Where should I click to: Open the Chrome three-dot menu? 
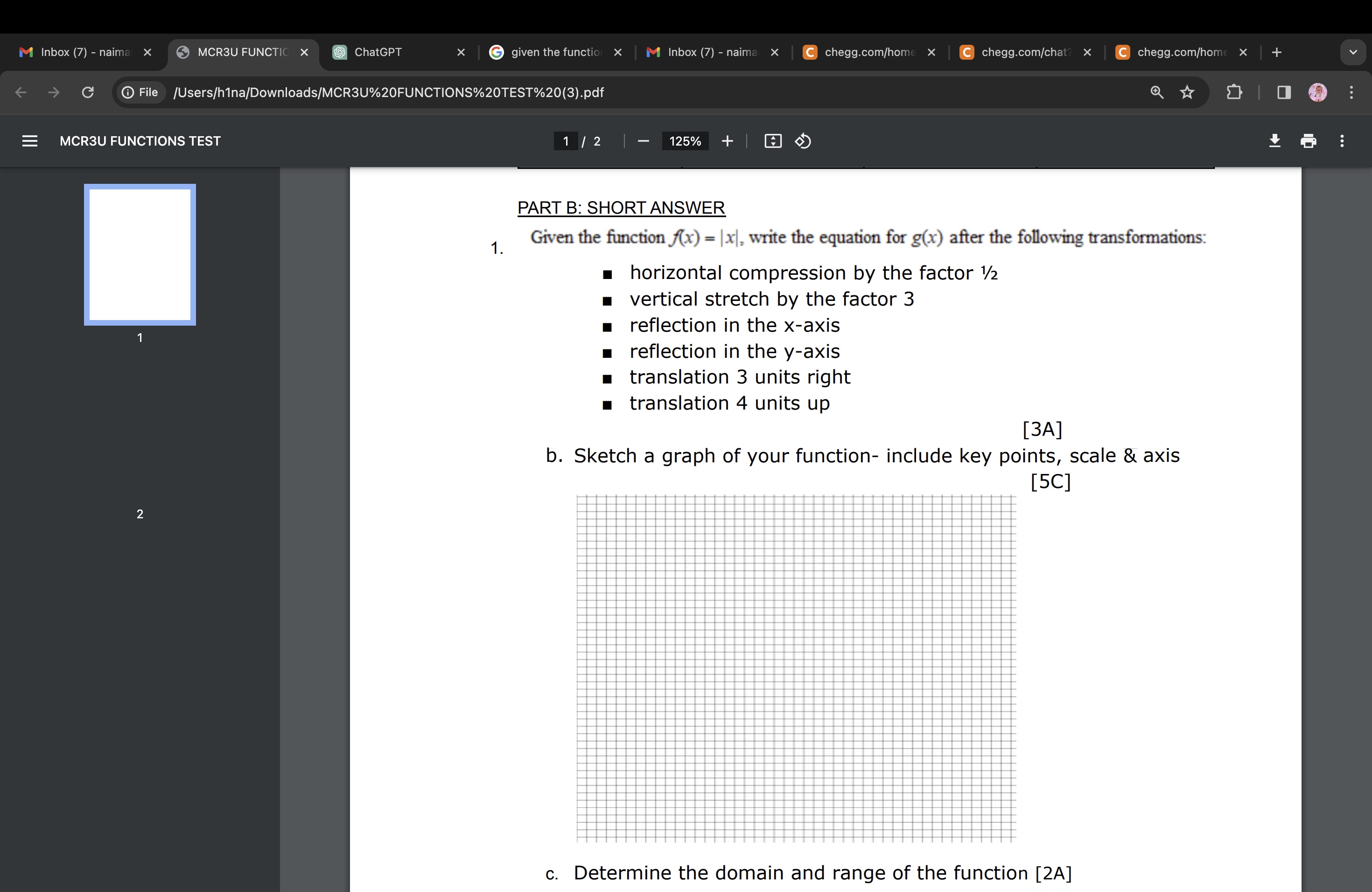click(1351, 92)
